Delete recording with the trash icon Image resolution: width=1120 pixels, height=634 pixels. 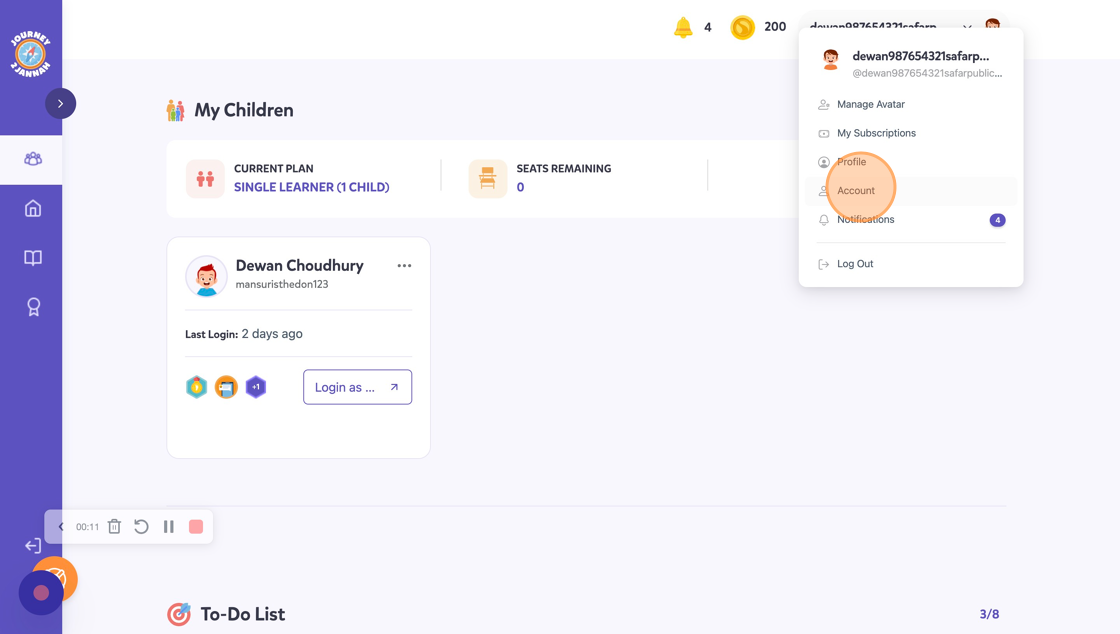pos(114,527)
